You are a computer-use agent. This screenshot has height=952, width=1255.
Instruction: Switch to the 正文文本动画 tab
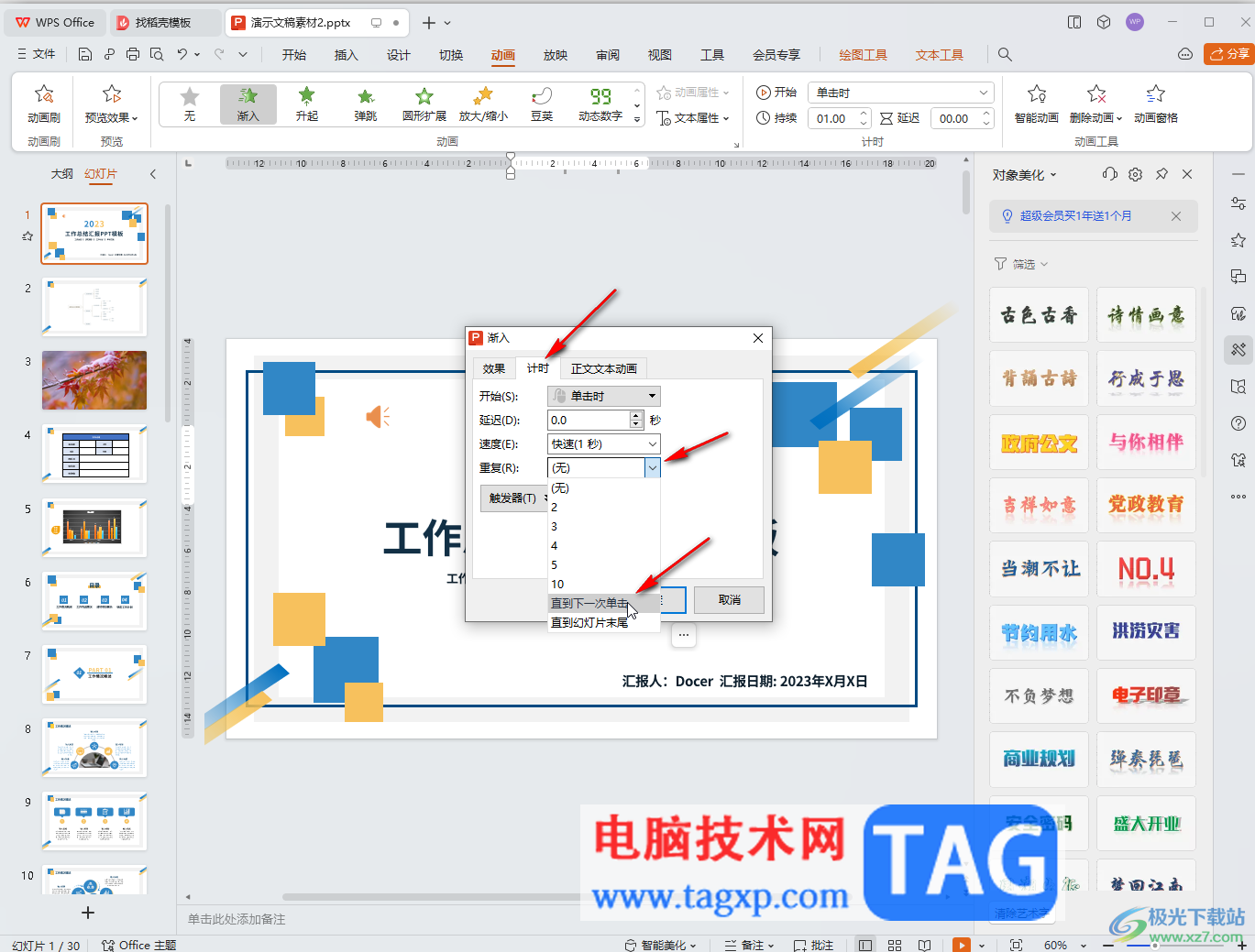[603, 368]
